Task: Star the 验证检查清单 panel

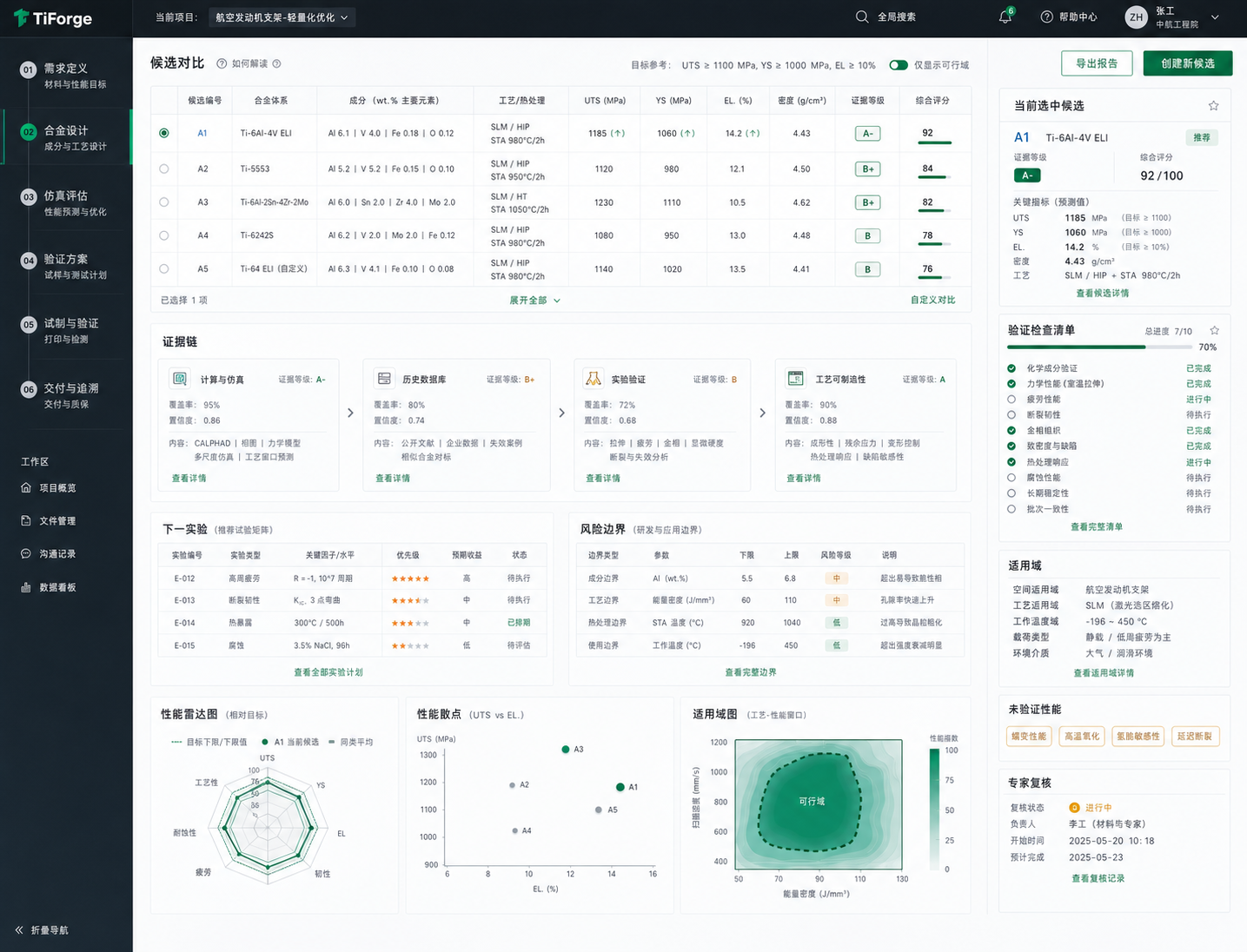Action: [x=1214, y=330]
